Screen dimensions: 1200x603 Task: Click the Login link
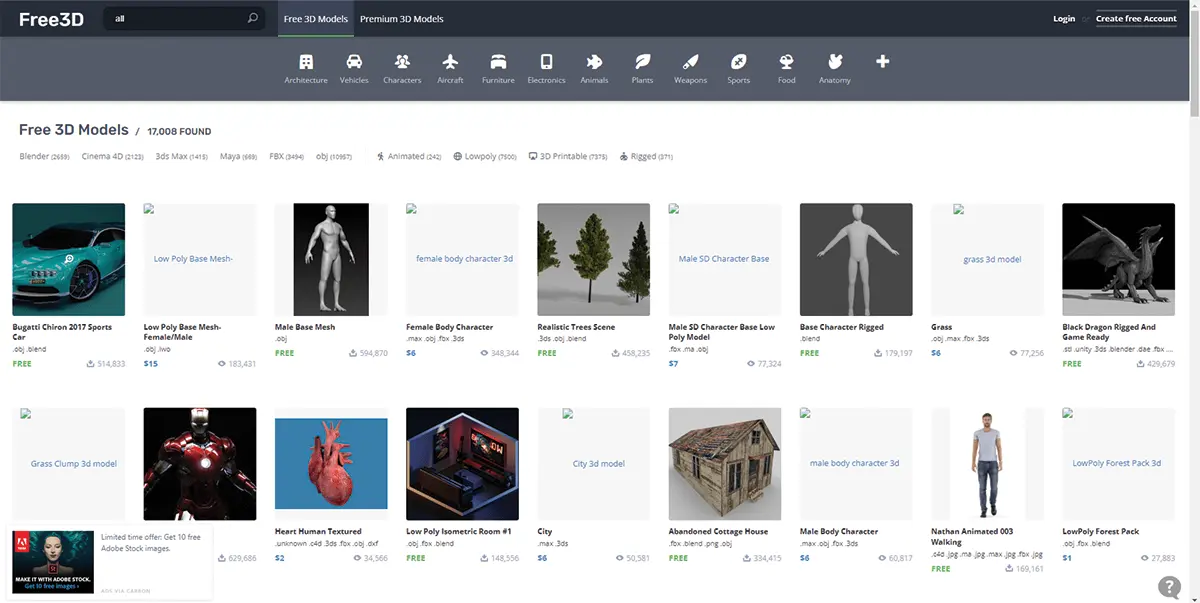click(x=1064, y=19)
